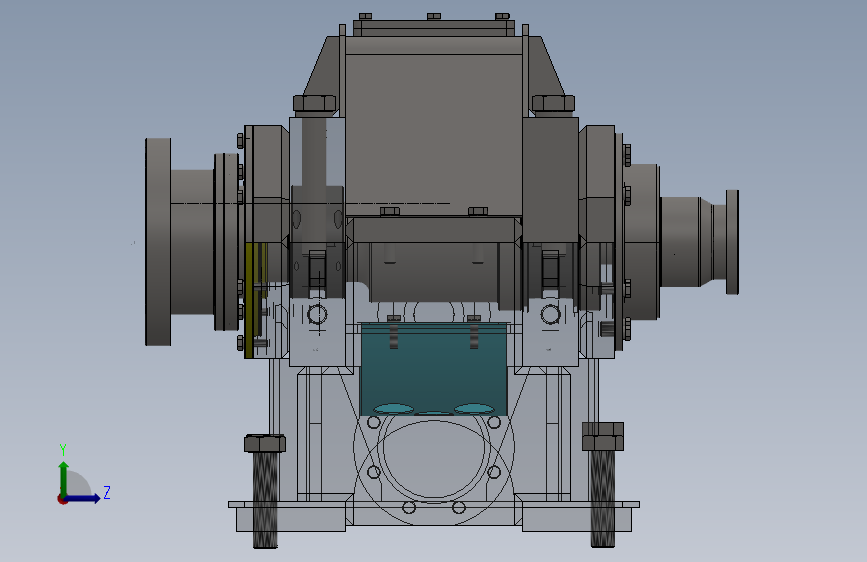The image size is (867, 562).
Task: Select the lower-right foundation bolt hex head
Action: pos(603,436)
